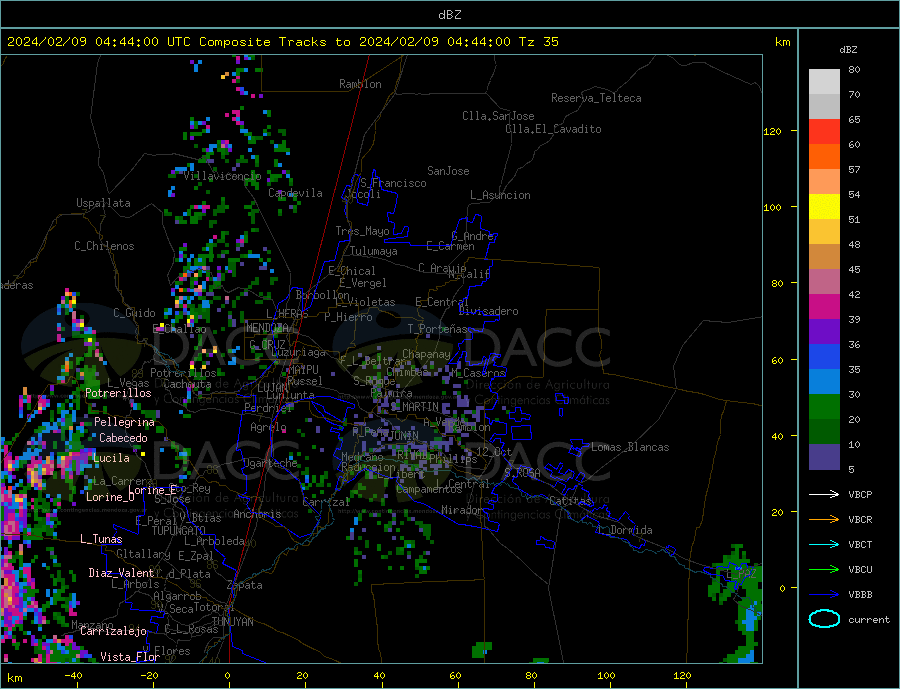Select the bright yellow 54 dBZ swatch
The height and width of the screenshot is (689, 900).
(824, 207)
